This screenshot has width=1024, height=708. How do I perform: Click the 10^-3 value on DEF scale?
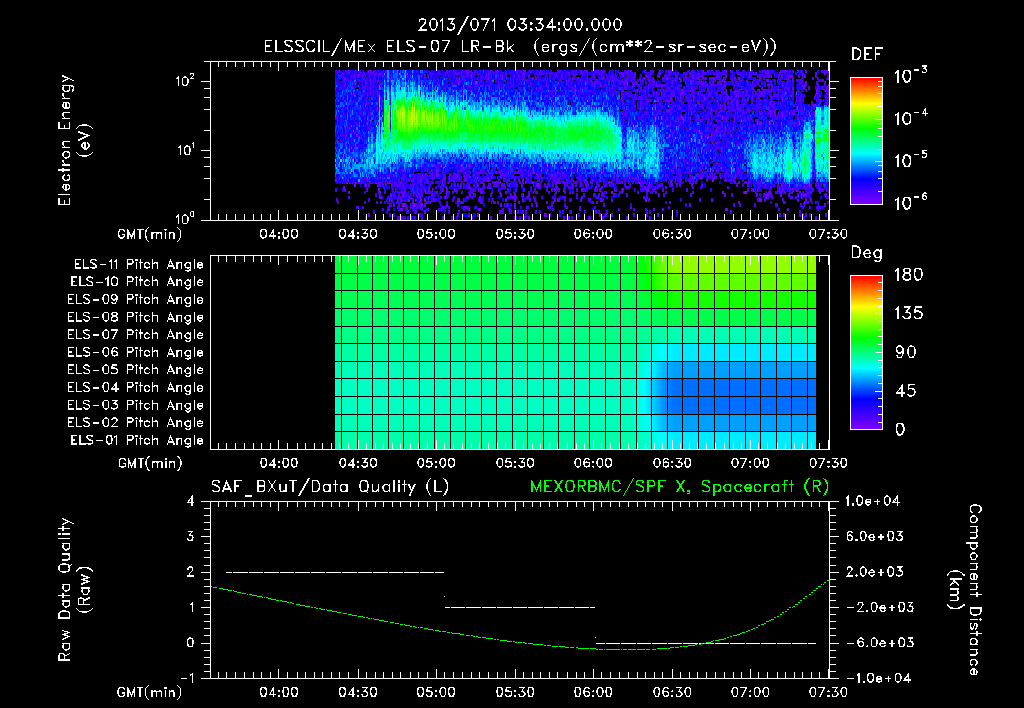coord(910,76)
